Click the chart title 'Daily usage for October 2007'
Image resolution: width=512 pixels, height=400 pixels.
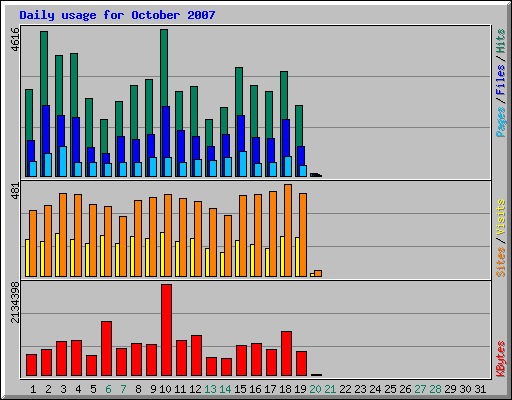(x=117, y=15)
